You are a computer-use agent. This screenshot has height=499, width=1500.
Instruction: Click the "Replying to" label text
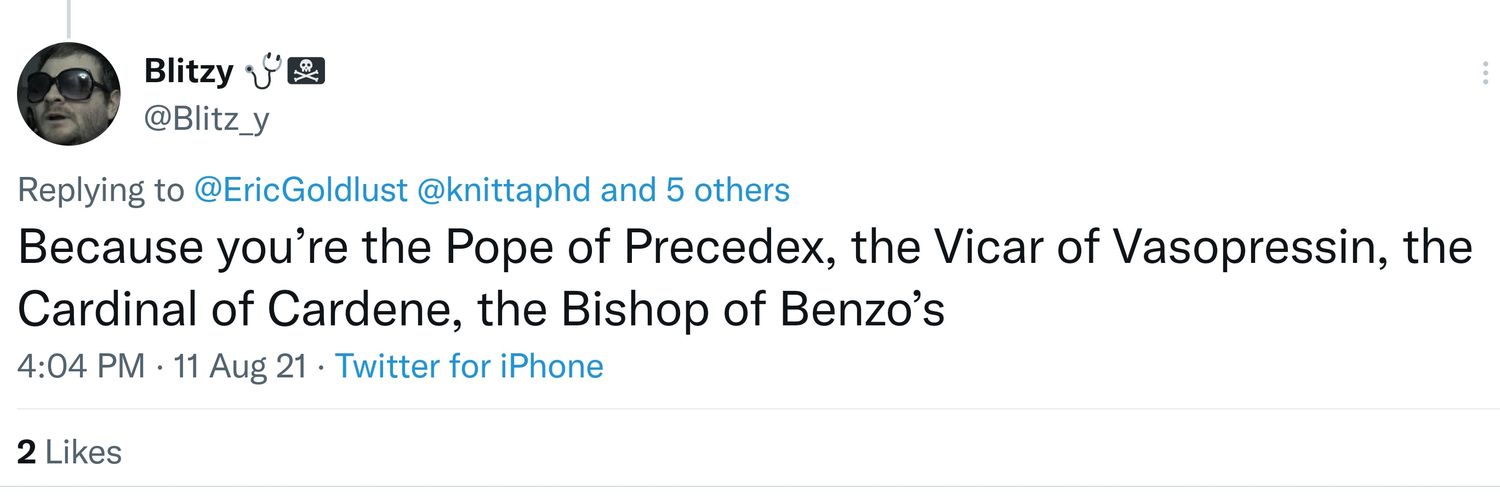[101, 190]
